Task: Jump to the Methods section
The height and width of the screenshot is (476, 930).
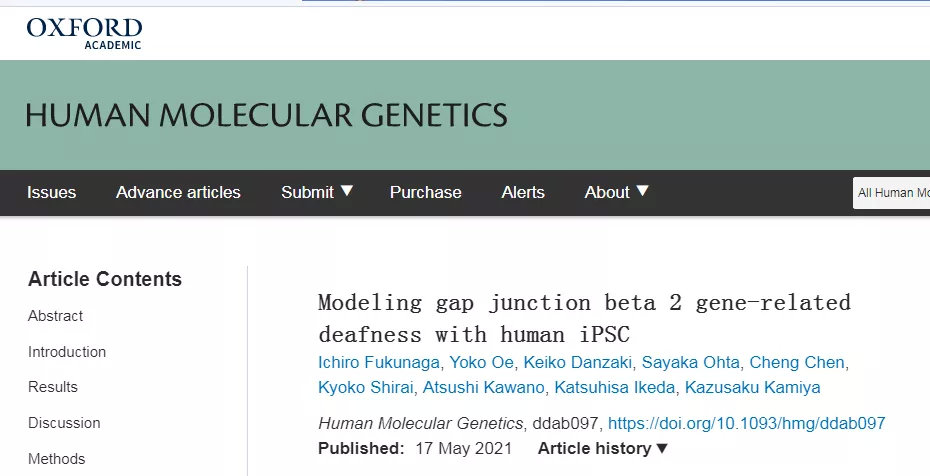Action: pyautogui.click(x=57, y=459)
